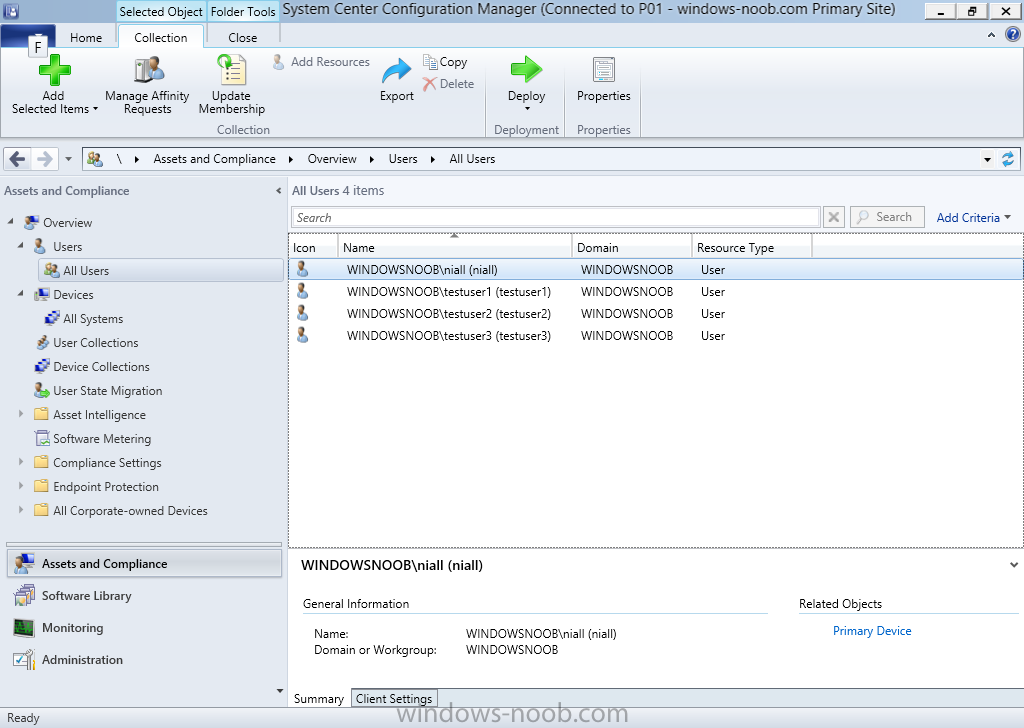This screenshot has width=1024, height=728.
Task: Collapse the navigation pane arrow
Action: (x=279, y=191)
